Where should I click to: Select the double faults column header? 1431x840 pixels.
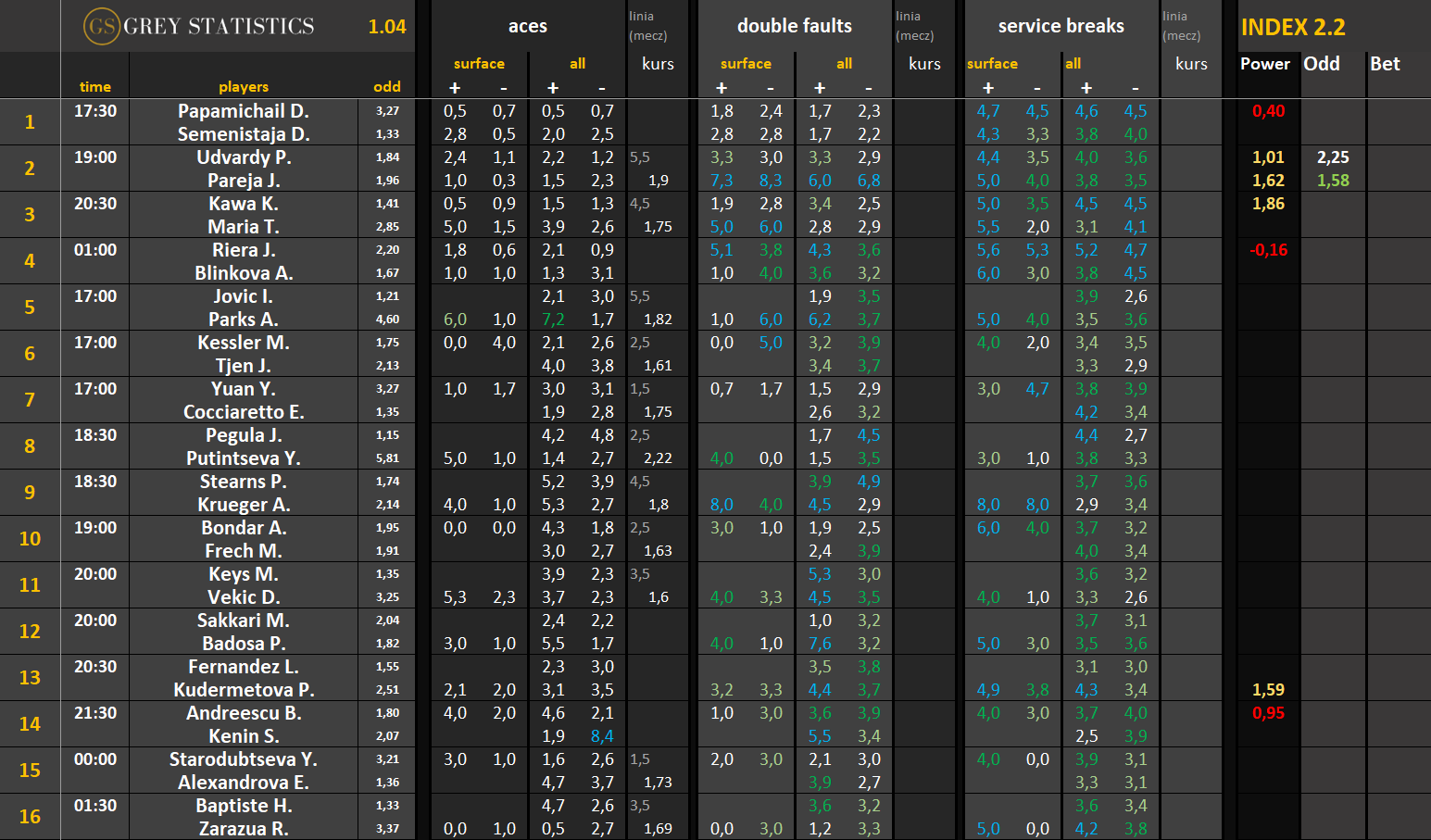(x=794, y=27)
